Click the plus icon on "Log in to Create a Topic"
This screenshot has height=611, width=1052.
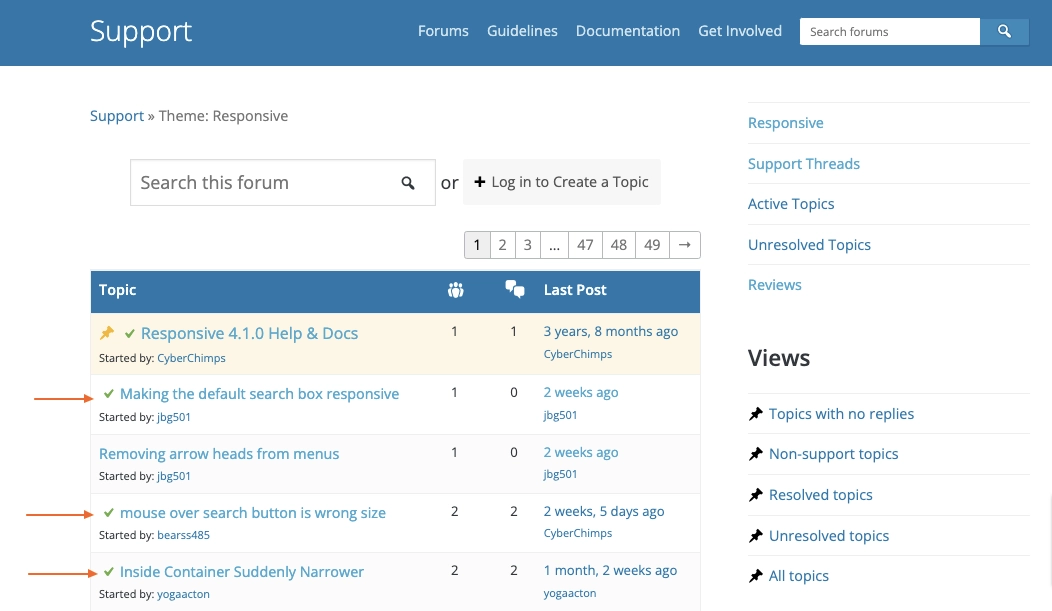pyautogui.click(x=480, y=182)
